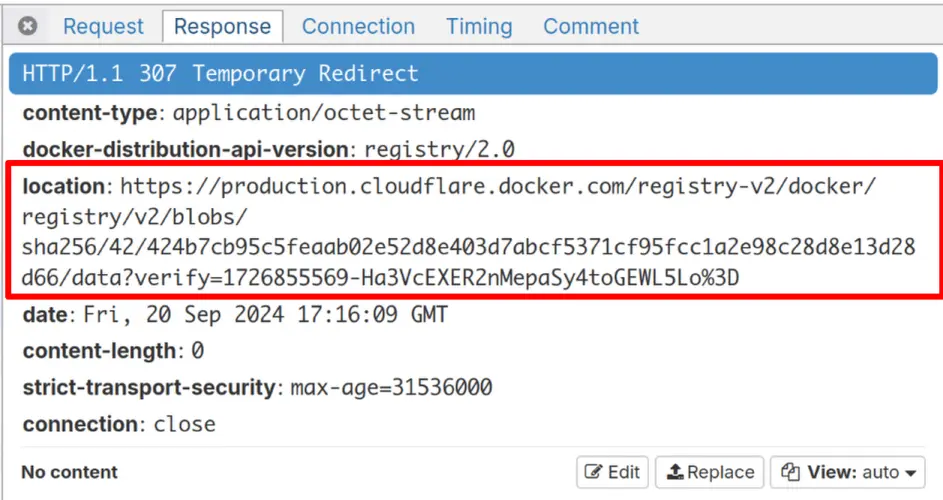
Task: Select the strict-transport-security header name
Action: pos(148,387)
